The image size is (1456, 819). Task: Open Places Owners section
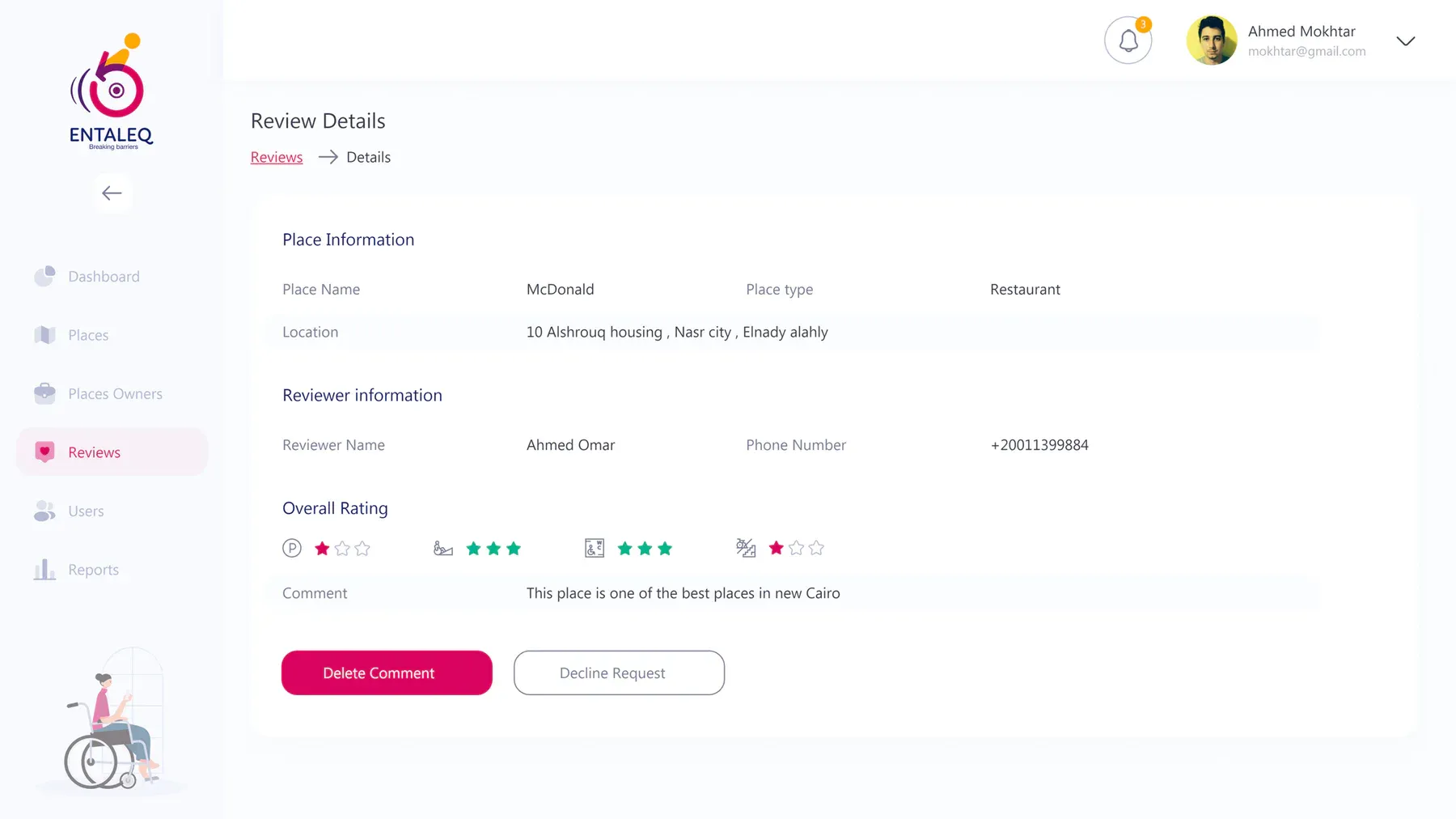(115, 394)
